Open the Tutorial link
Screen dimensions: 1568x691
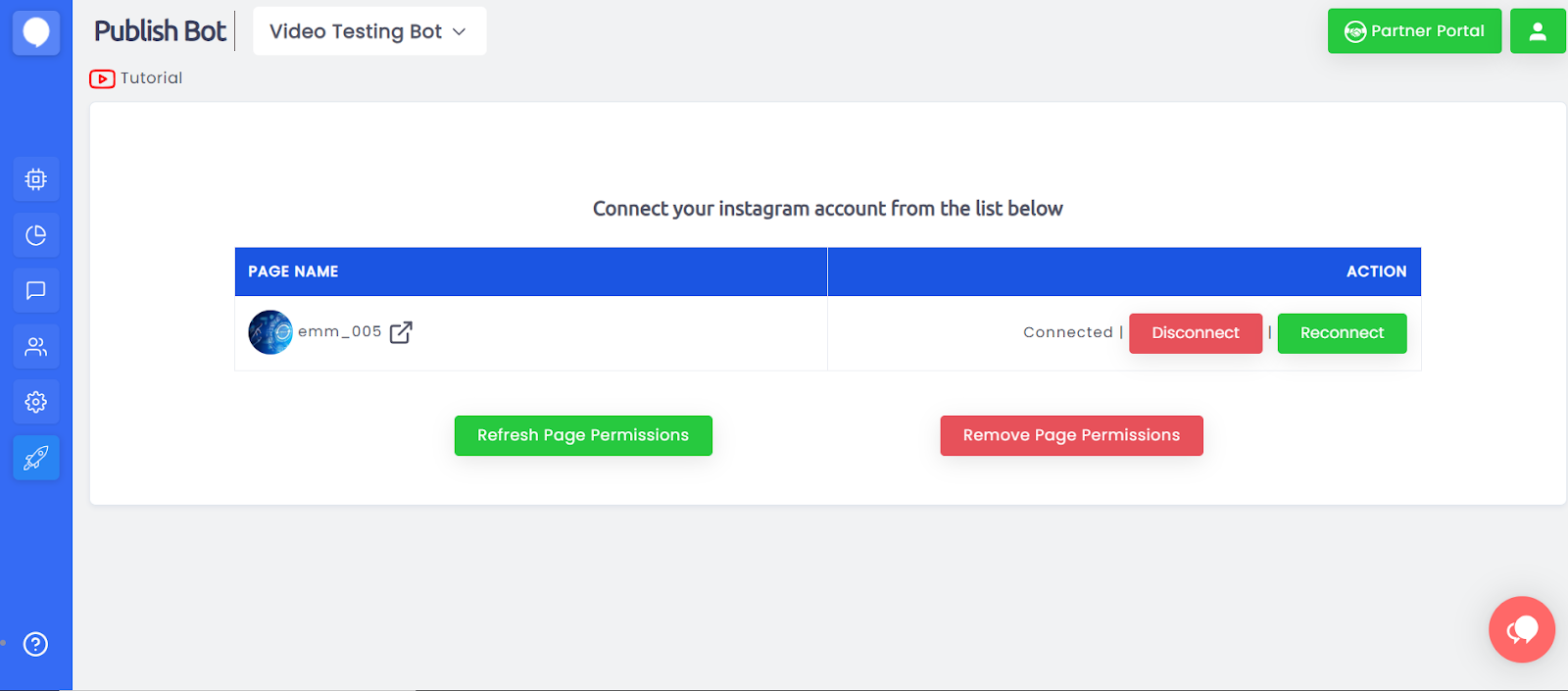click(151, 78)
